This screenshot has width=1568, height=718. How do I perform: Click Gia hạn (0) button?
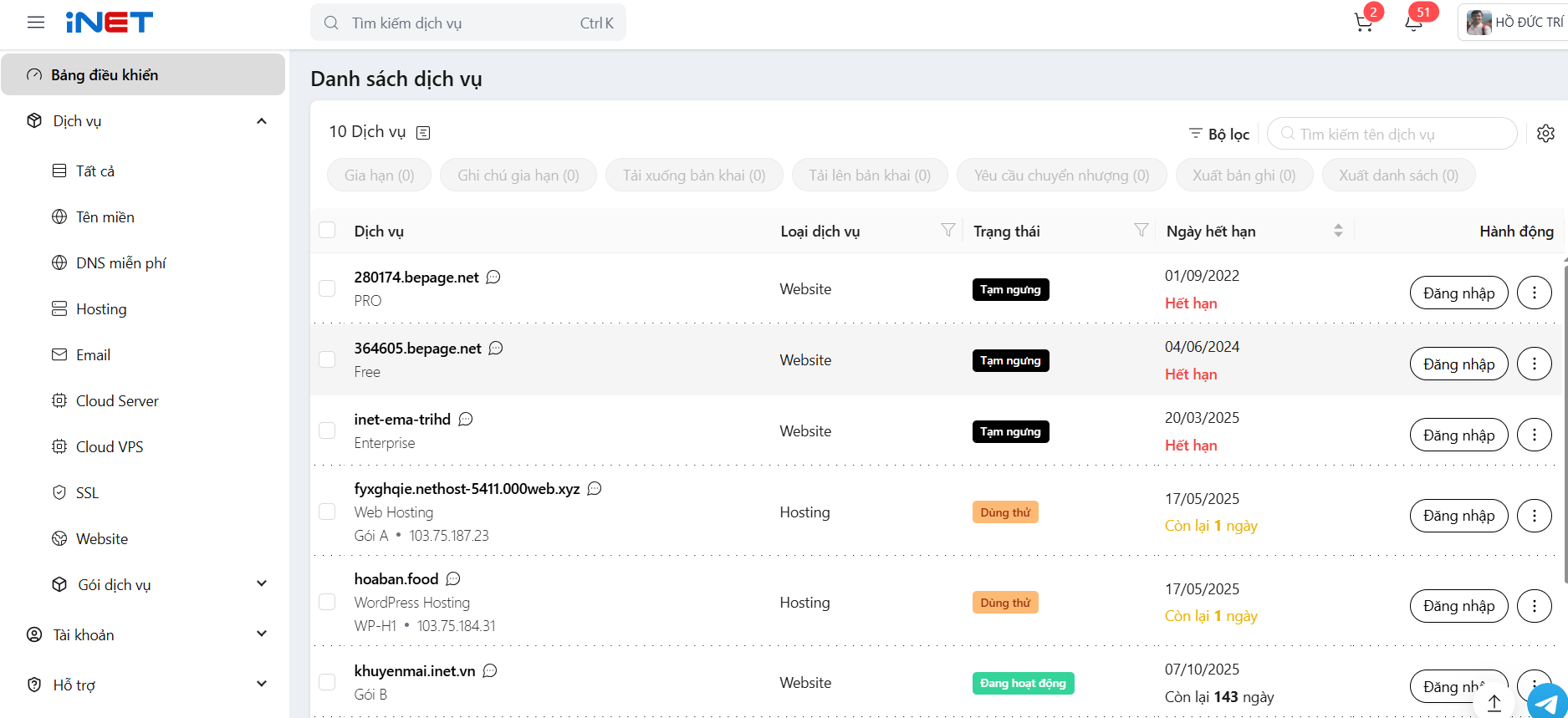coord(380,175)
